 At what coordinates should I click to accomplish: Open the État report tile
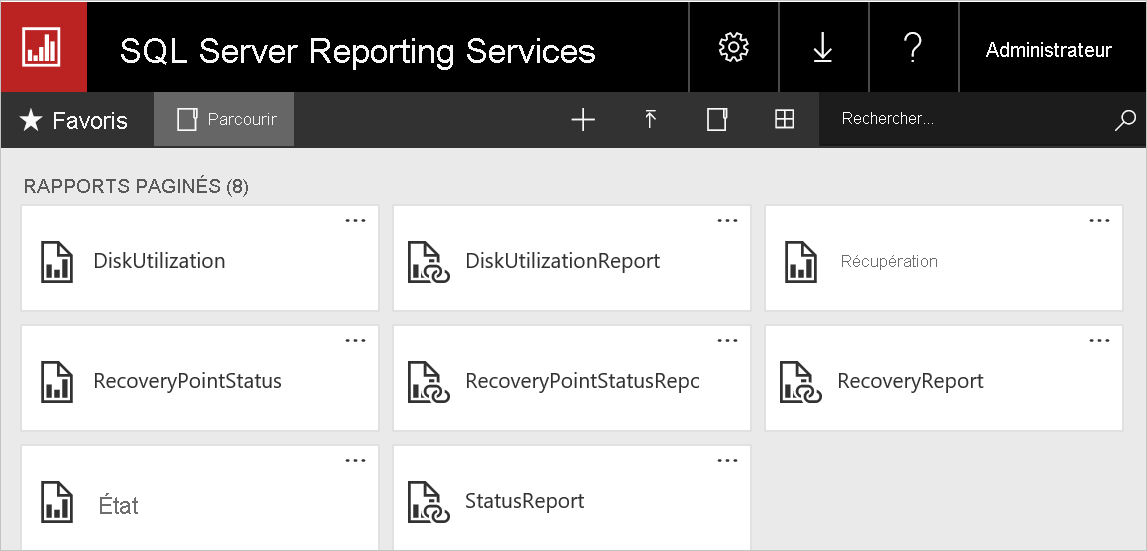(119, 505)
